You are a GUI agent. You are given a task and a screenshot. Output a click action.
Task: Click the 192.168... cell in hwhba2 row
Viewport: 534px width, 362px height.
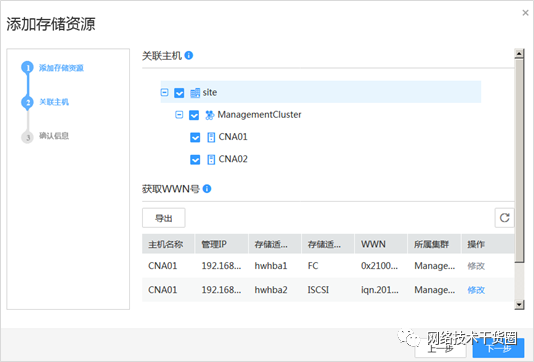221,290
